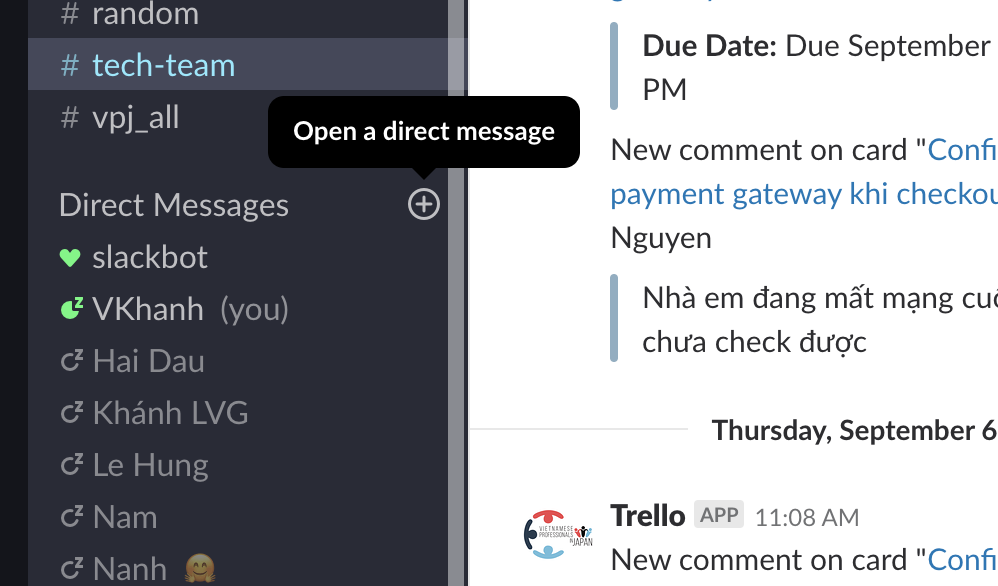
Task: Open direct message with slackbot
Action: tap(150, 258)
